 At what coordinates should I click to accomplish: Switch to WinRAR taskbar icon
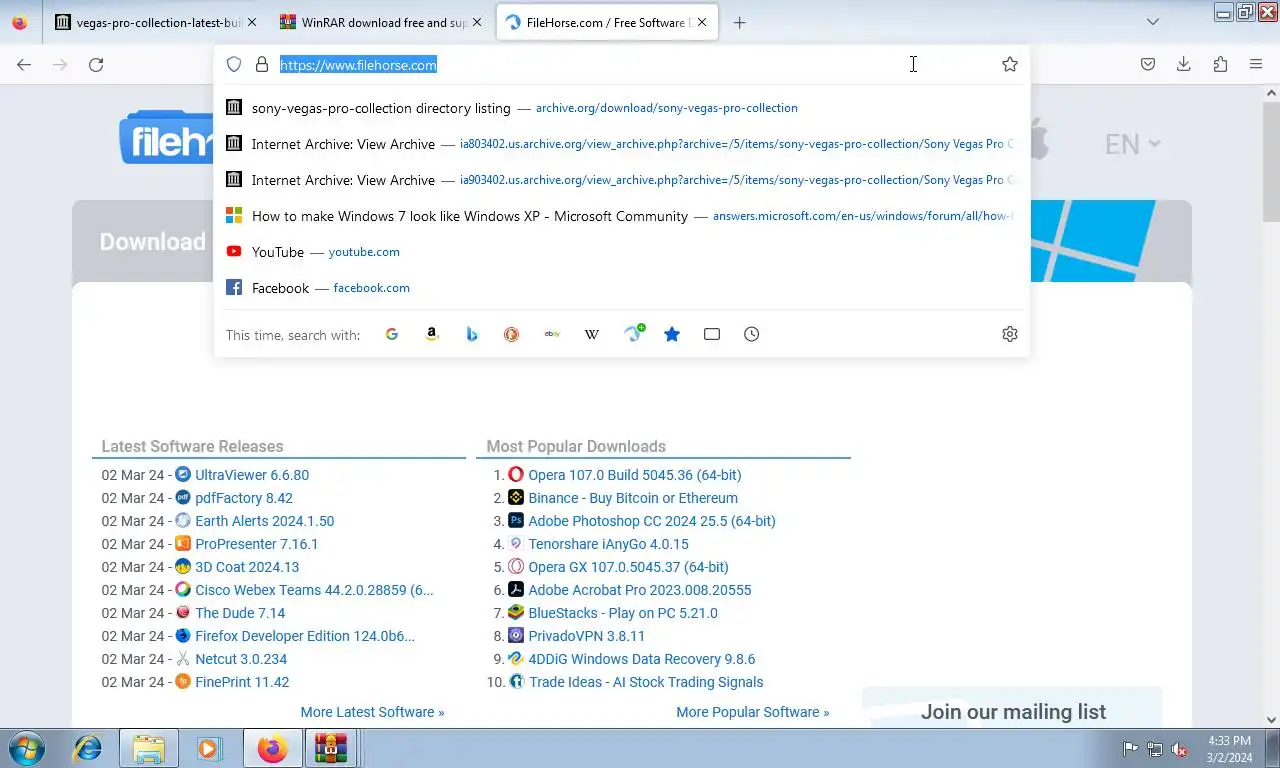[x=330, y=748]
